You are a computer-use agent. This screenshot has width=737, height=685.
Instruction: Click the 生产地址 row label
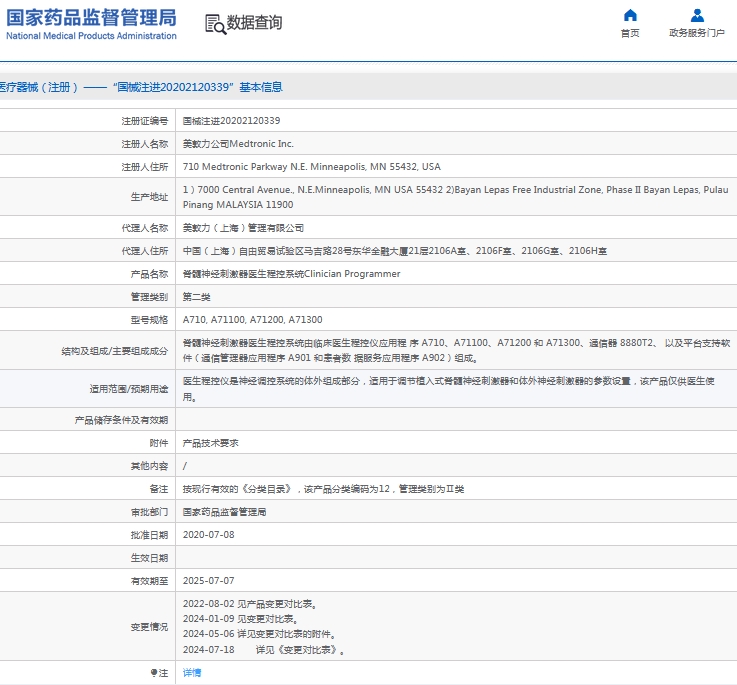[x=149, y=197]
